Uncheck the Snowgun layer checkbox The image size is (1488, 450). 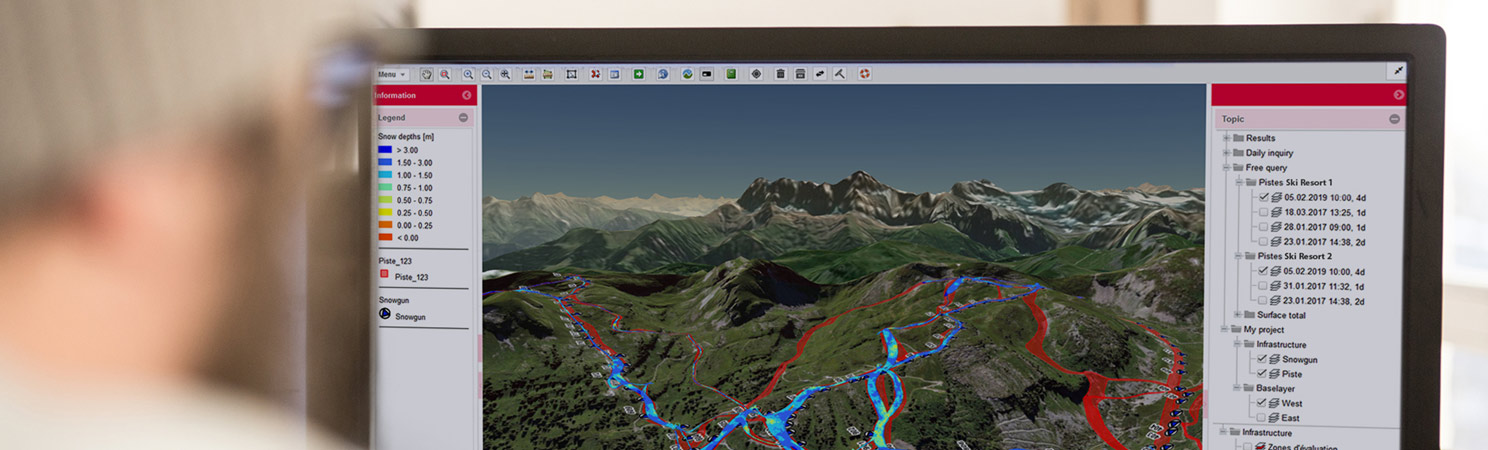click(1262, 359)
